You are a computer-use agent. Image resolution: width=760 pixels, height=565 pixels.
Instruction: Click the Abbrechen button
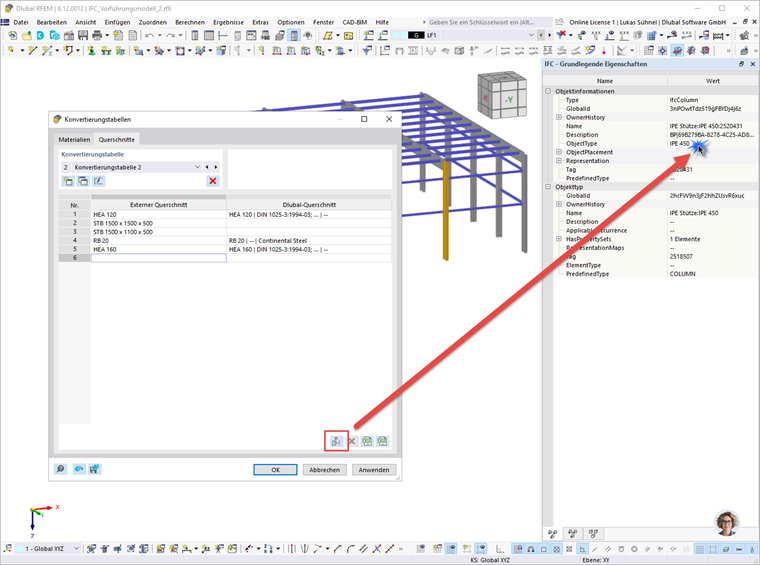click(x=325, y=470)
